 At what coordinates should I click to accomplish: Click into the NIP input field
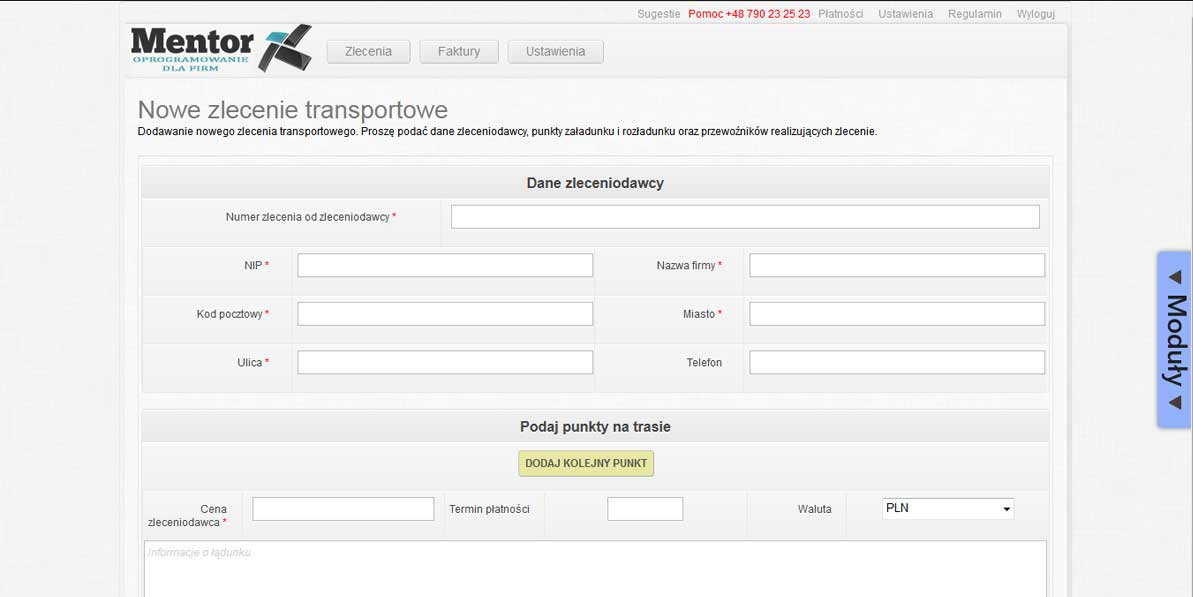(445, 265)
